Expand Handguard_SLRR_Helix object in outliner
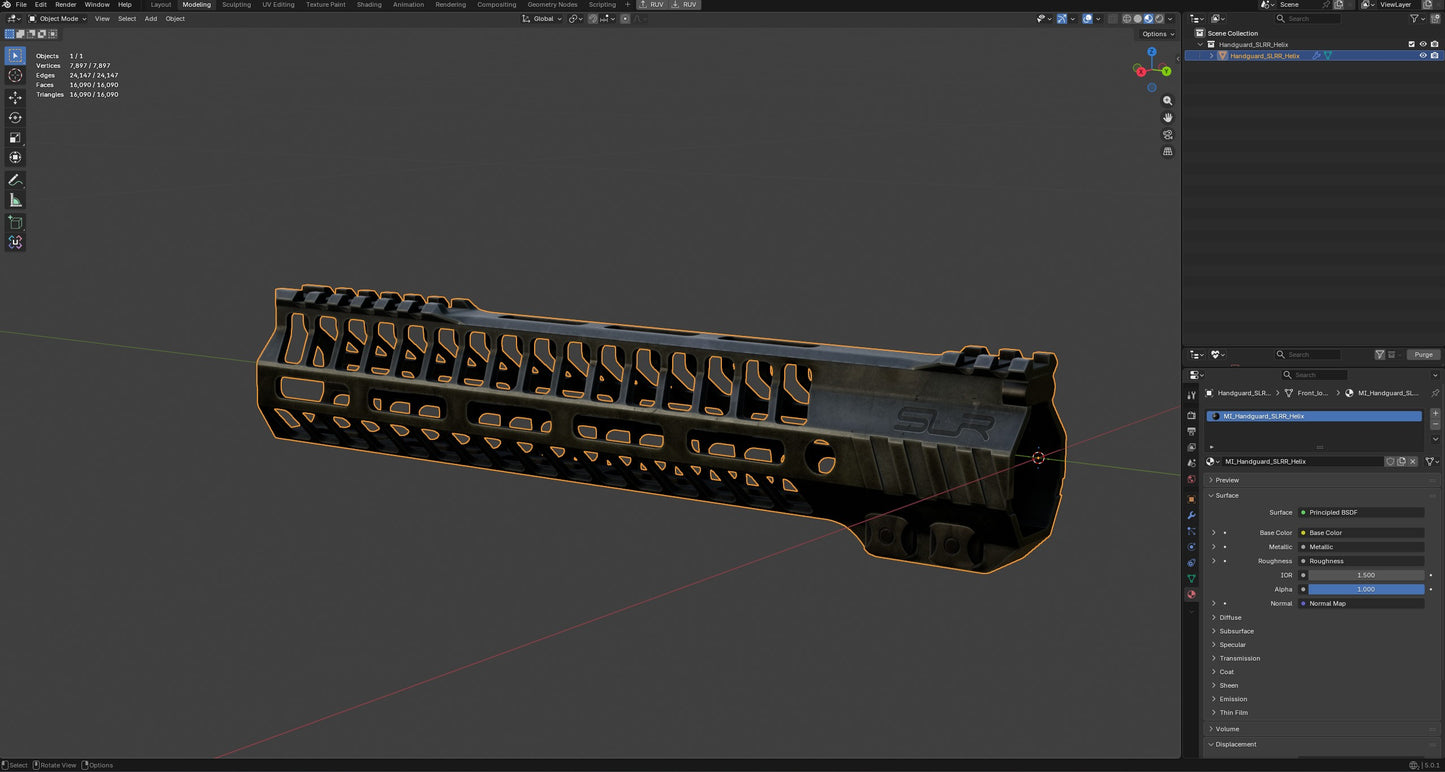This screenshot has height=772, width=1445. point(1211,56)
